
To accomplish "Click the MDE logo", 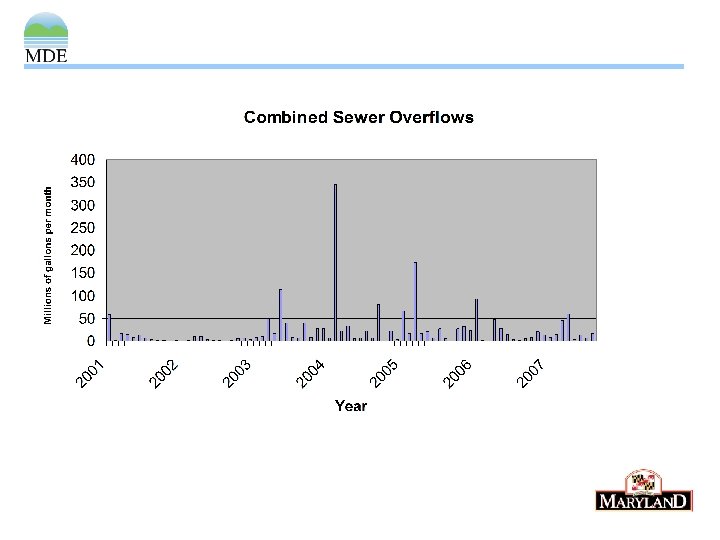I will point(46,38).
